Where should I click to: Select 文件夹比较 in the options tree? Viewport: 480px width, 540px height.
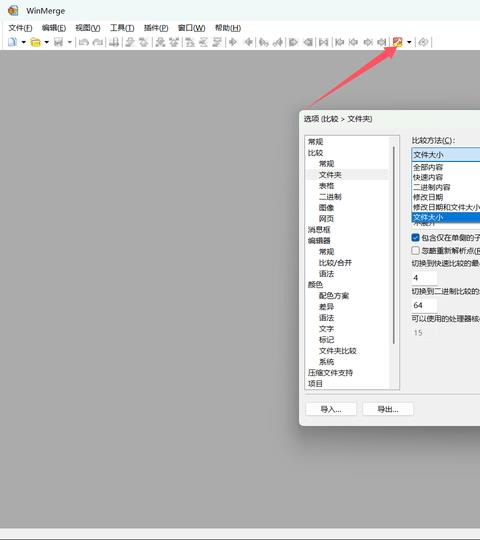tap(338, 351)
